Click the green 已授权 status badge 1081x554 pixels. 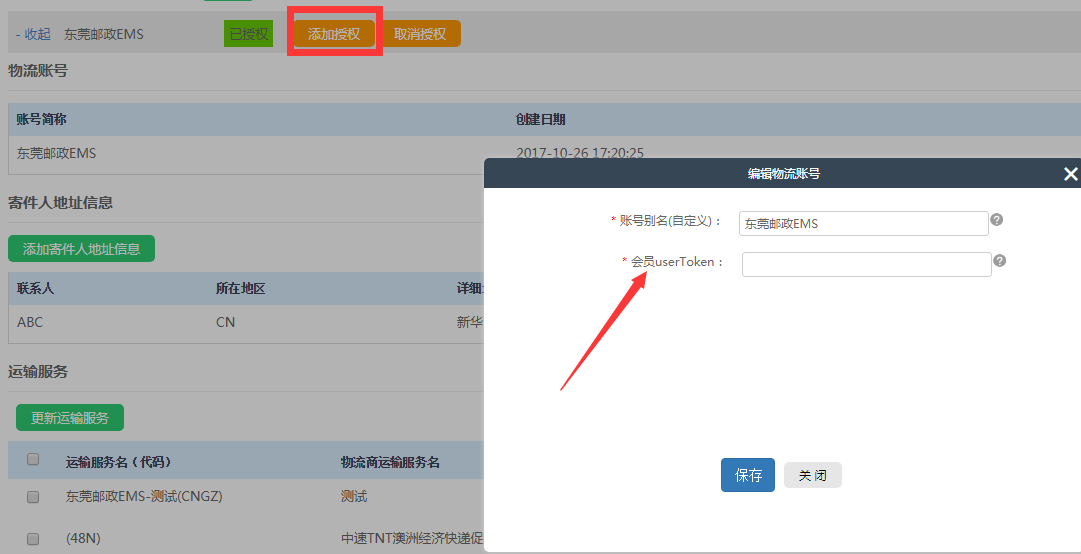point(248,34)
